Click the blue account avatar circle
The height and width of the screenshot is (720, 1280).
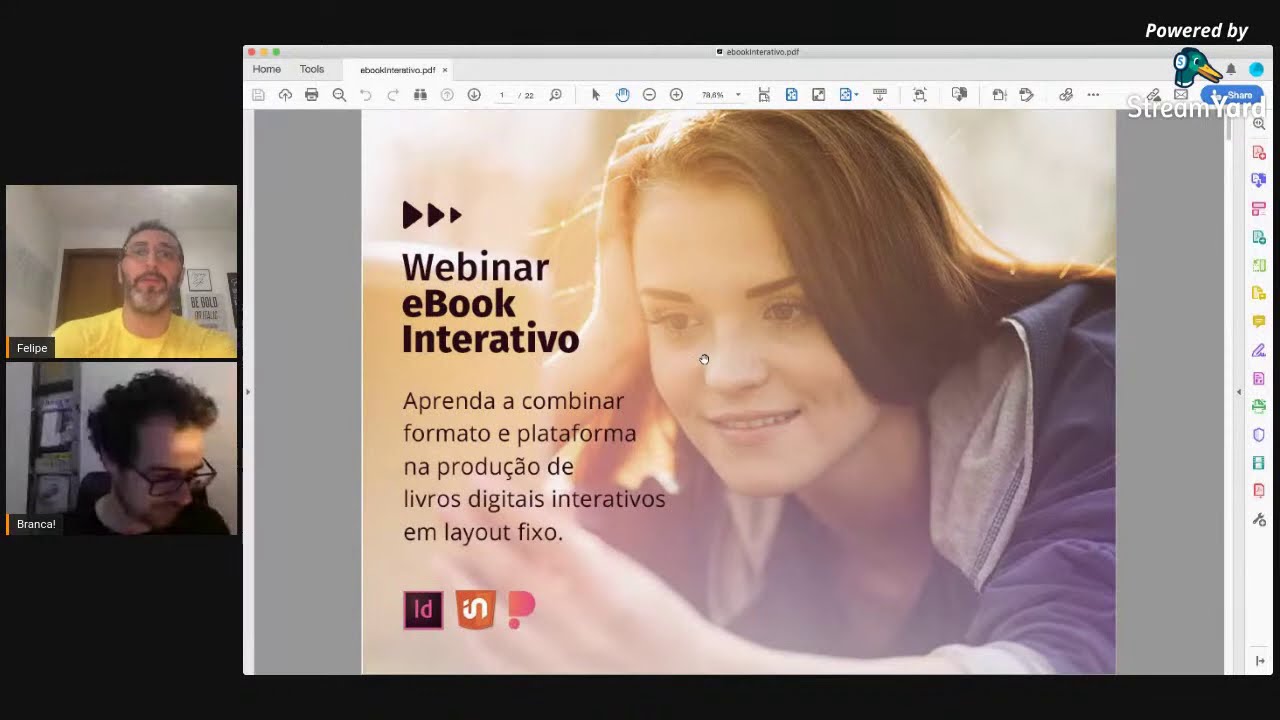point(1257,69)
